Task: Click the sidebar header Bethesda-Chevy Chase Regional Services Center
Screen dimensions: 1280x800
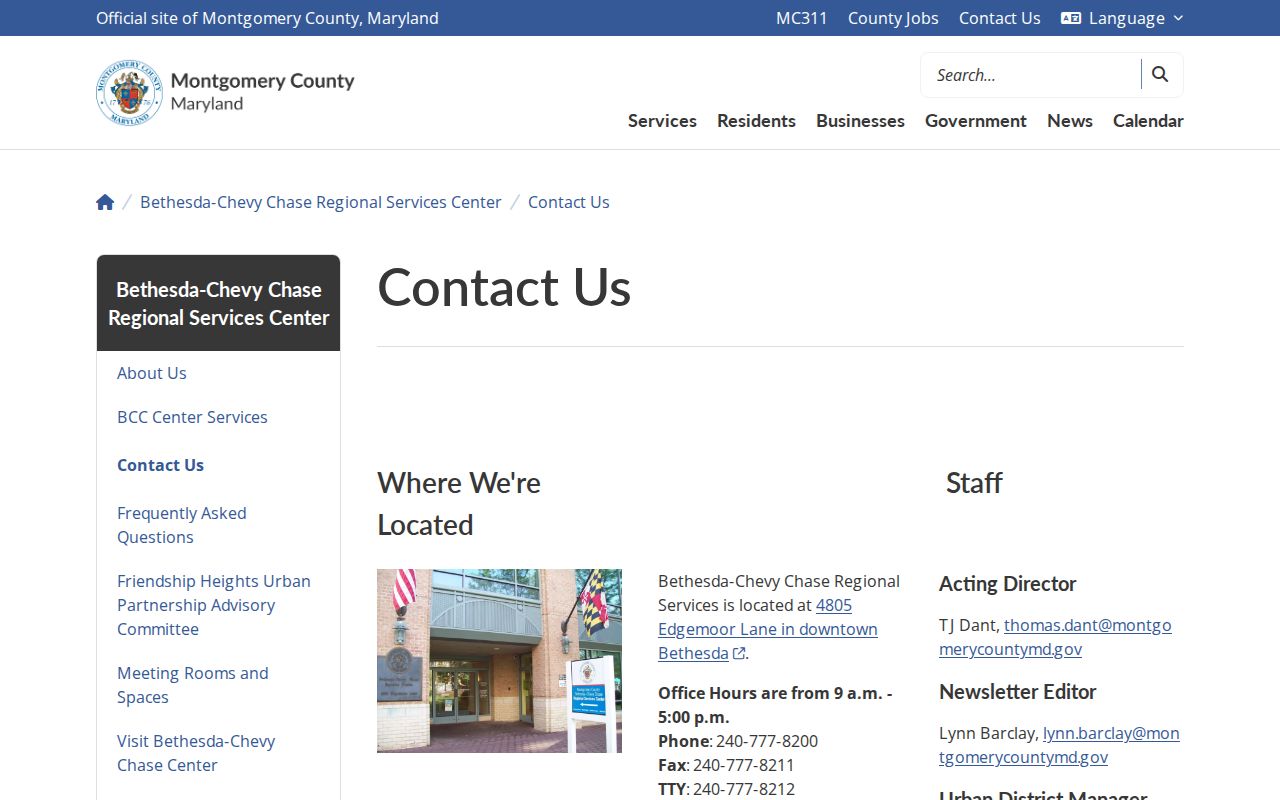Action: (x=218, y=303)
